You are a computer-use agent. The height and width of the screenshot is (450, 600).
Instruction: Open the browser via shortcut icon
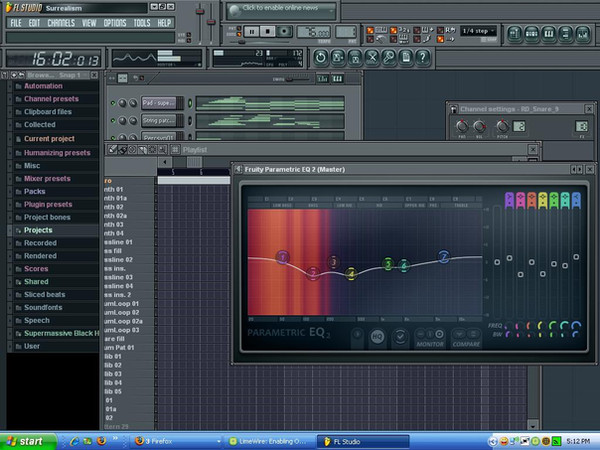point(566,34)
